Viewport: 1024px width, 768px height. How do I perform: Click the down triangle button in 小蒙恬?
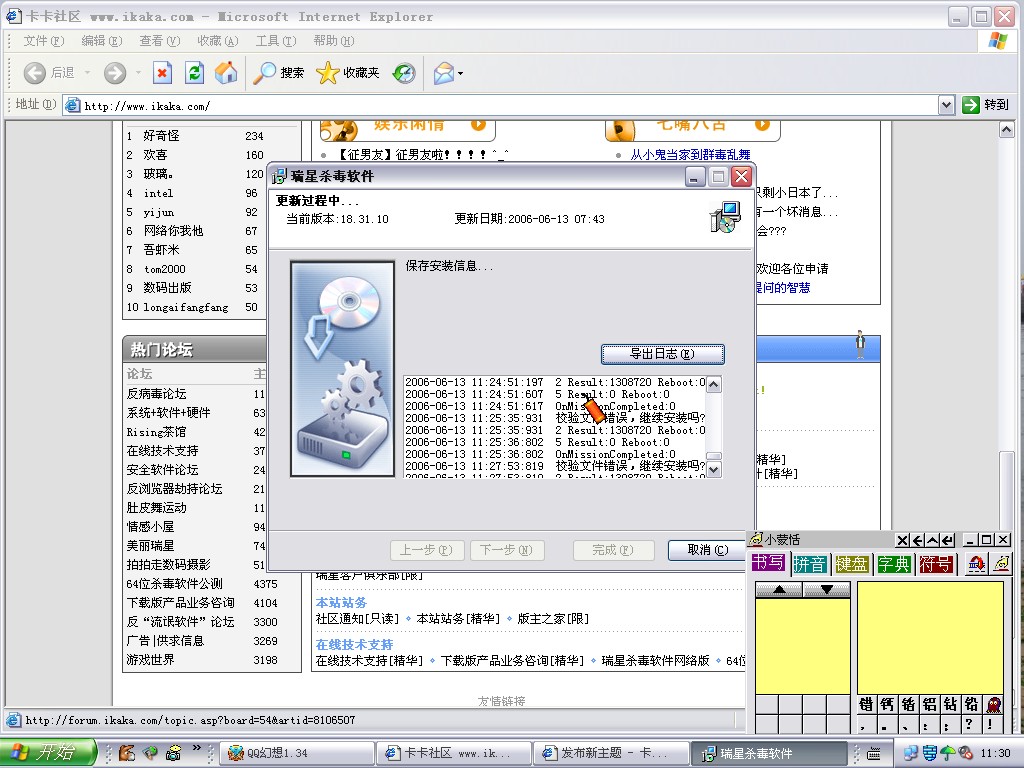827,590
